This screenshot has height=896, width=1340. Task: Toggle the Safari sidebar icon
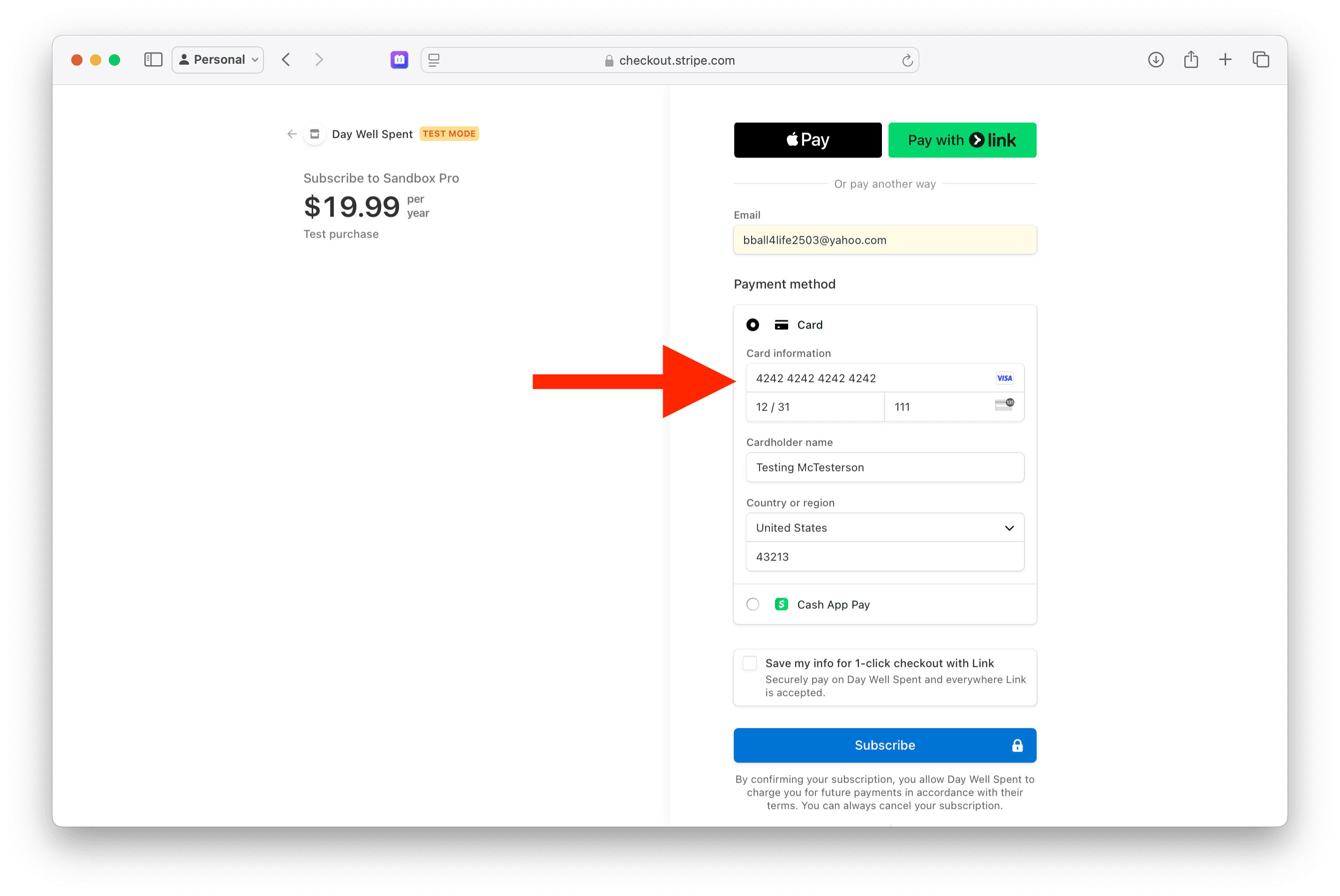(x=153, y=60)
